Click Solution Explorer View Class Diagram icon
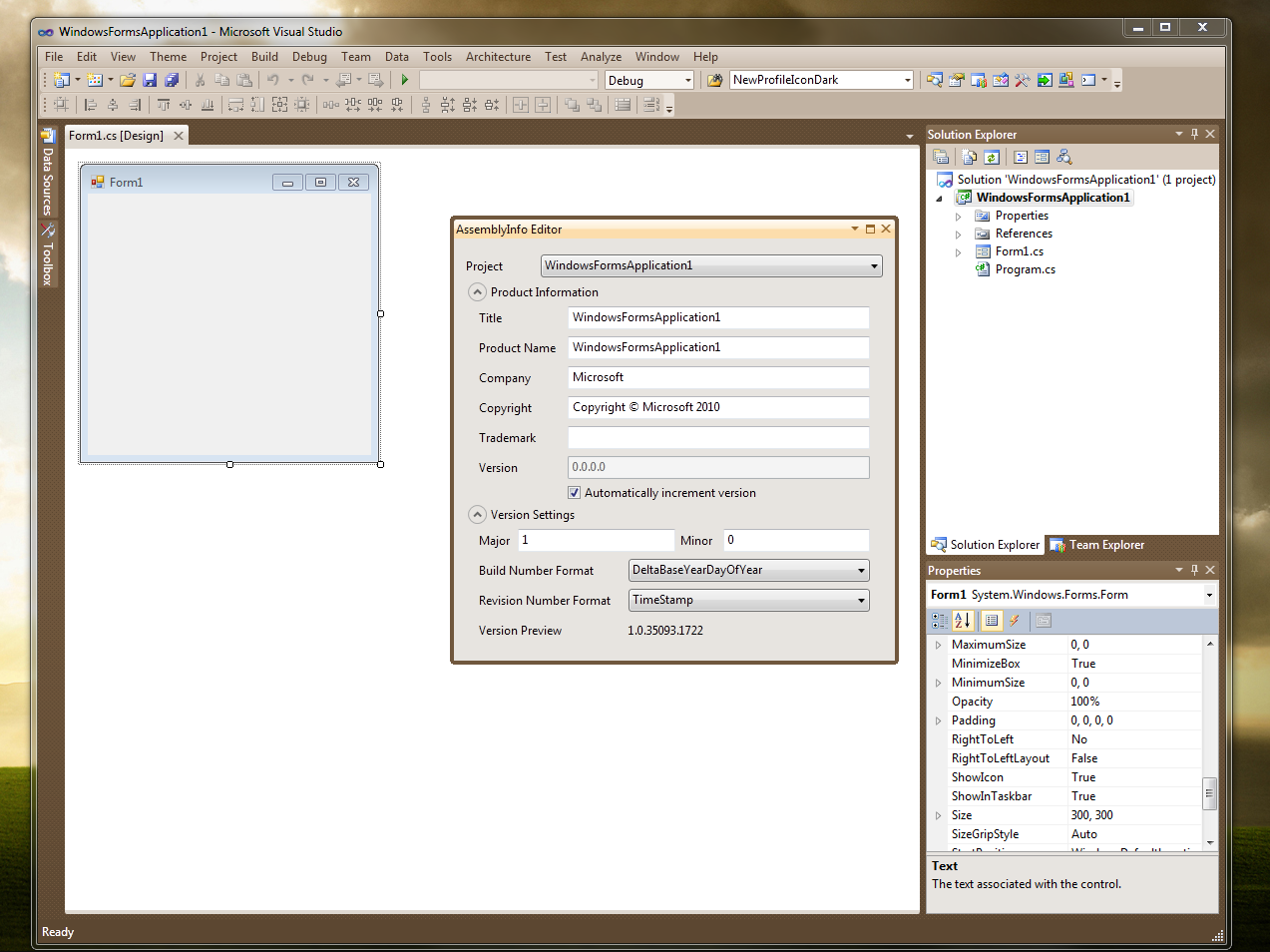 coord(1064,157)
